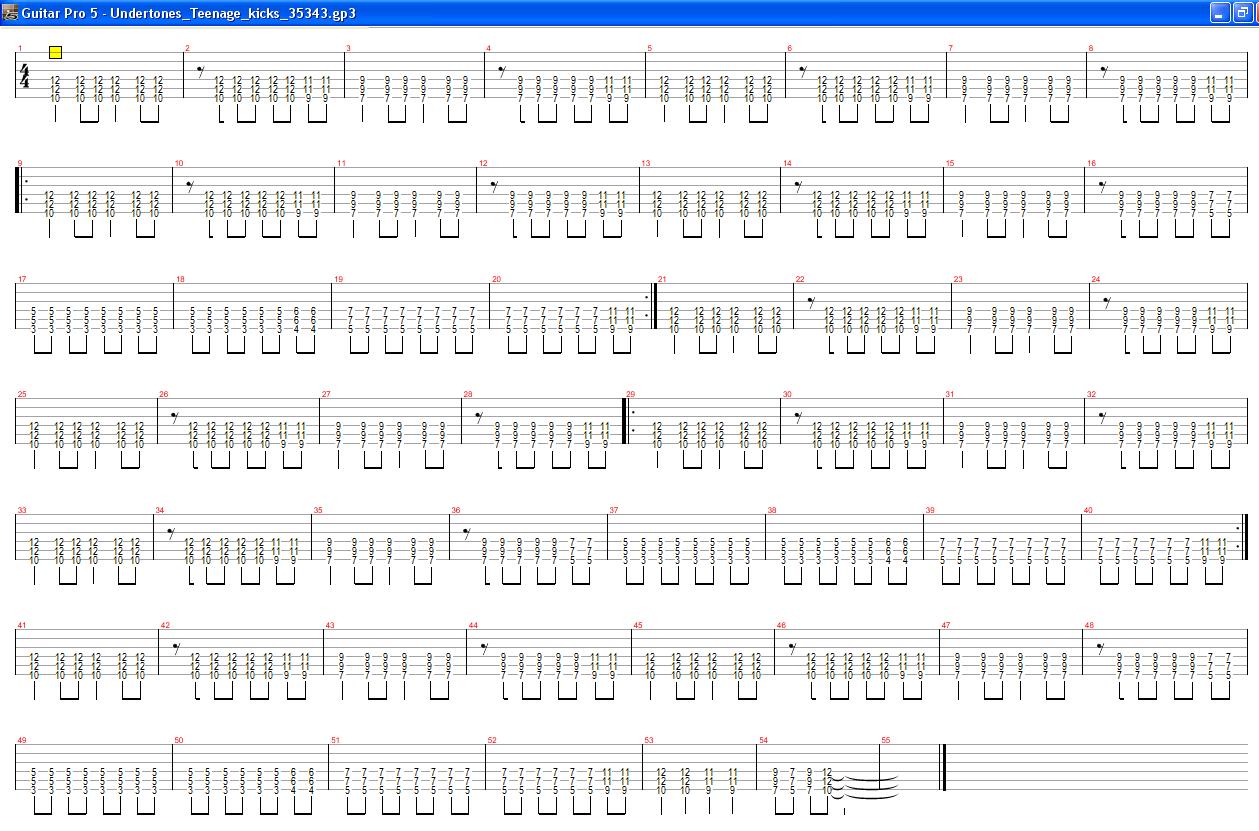Click the eighth rest in measure 16
Viewport: 1259px width, 831px height.
[x=1104, y=186]
